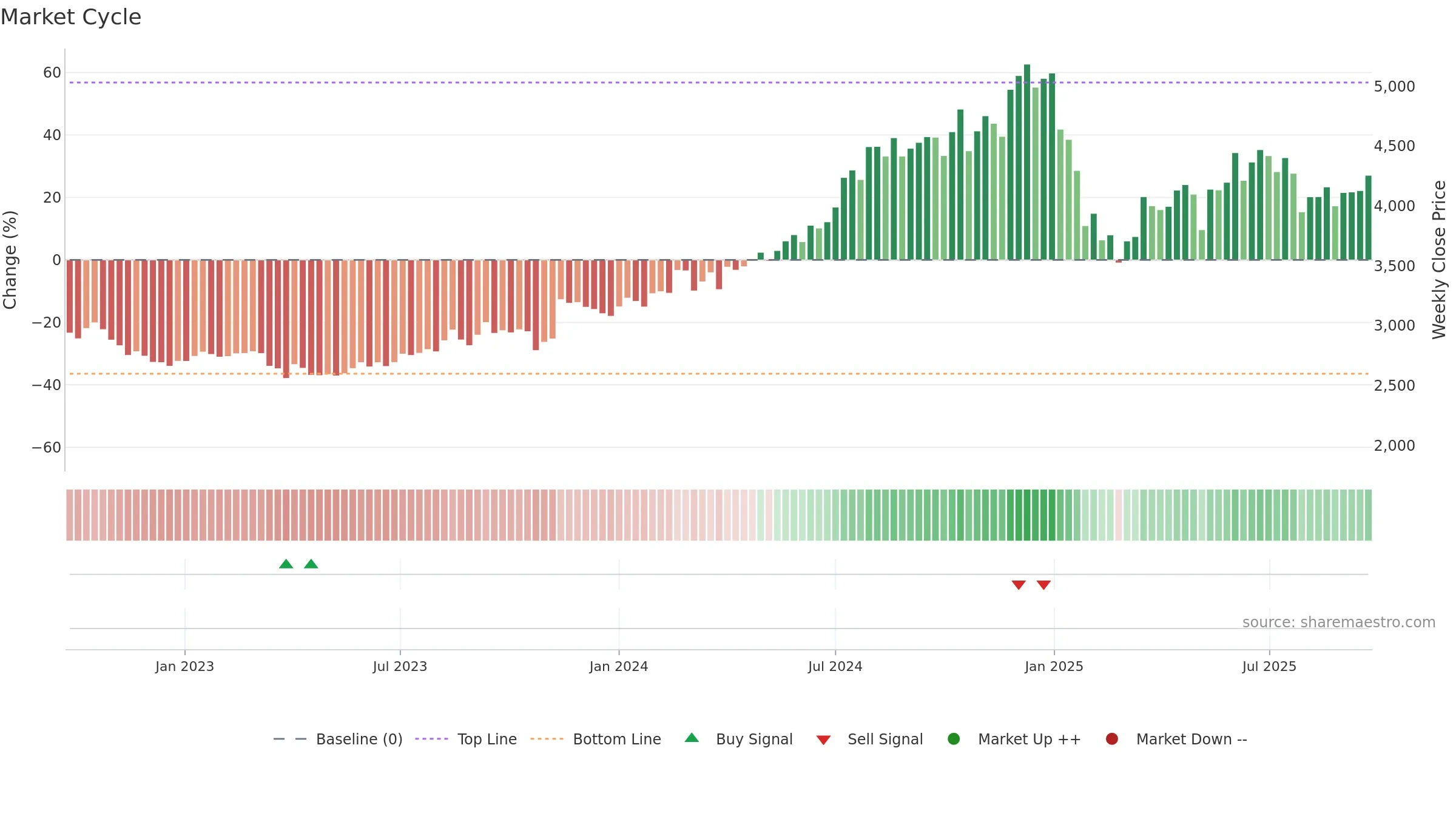Click the 2,000 price tick label
Viewport: 1456px width, 819px height.
[x=1394, y=446]
